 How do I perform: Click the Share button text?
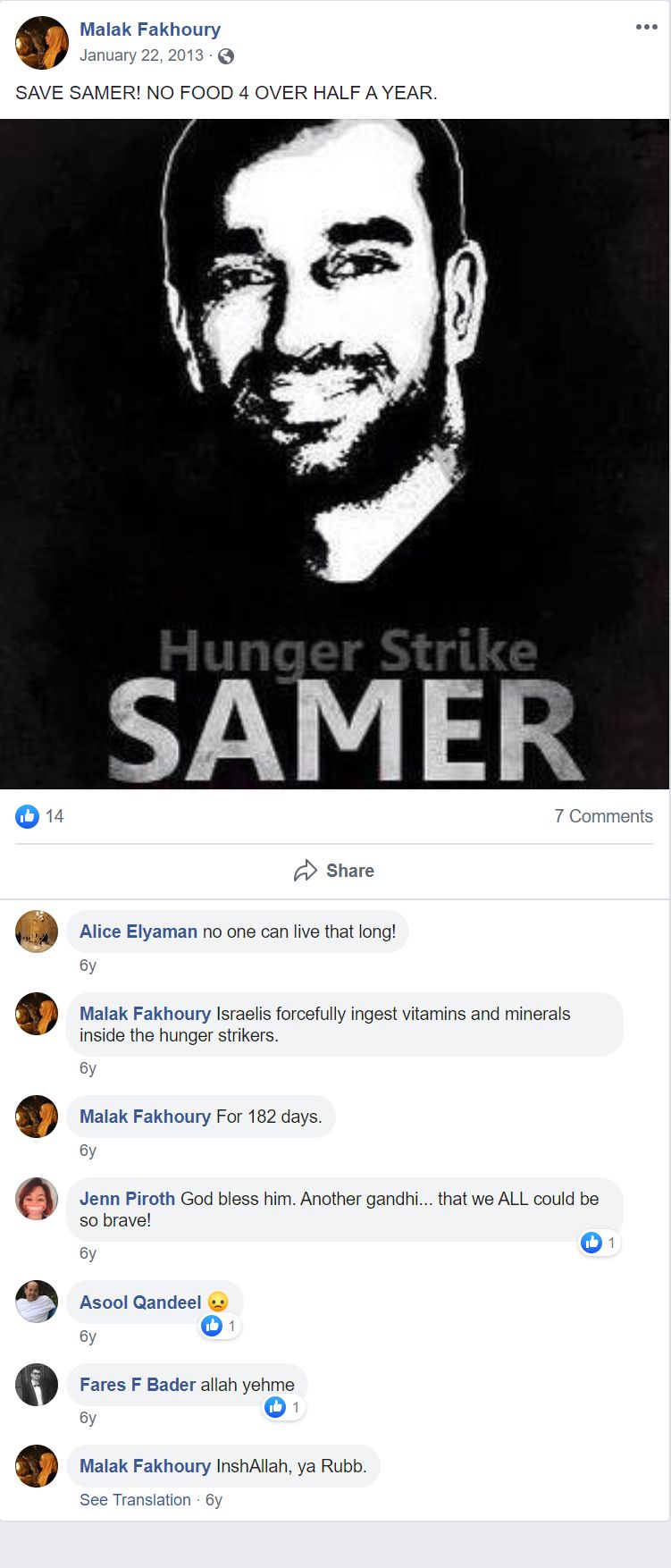click(350, 871)
